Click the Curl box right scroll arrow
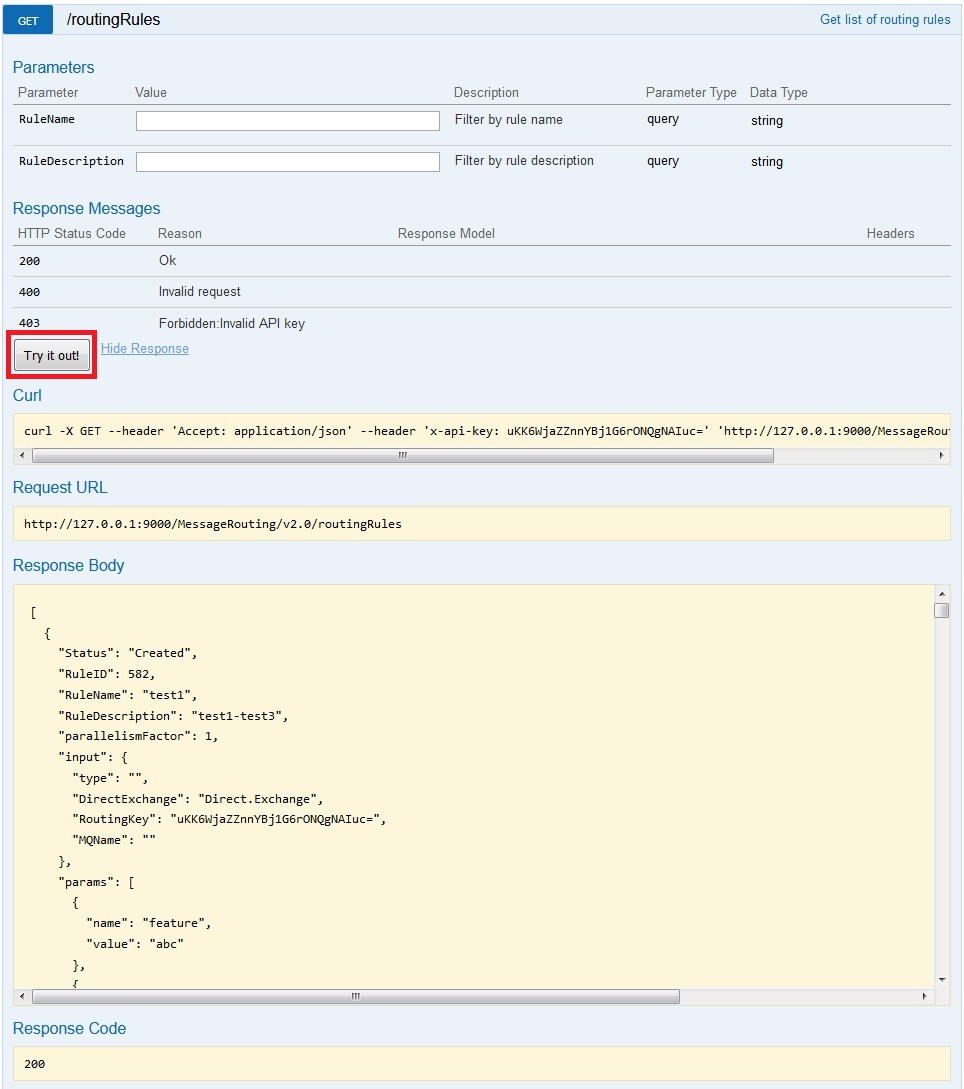 coord(941,456)
